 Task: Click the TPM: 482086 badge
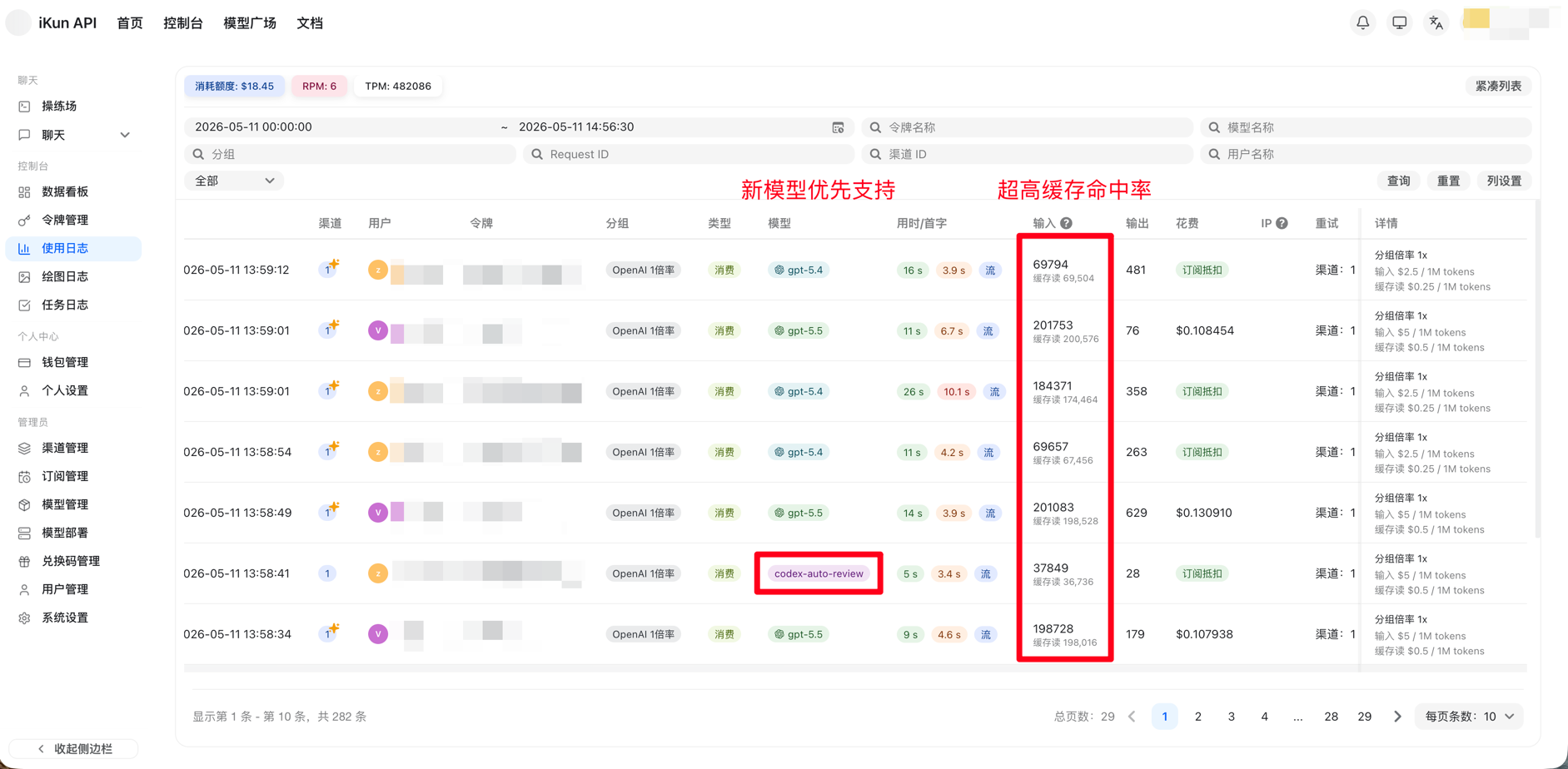[398, 86]
